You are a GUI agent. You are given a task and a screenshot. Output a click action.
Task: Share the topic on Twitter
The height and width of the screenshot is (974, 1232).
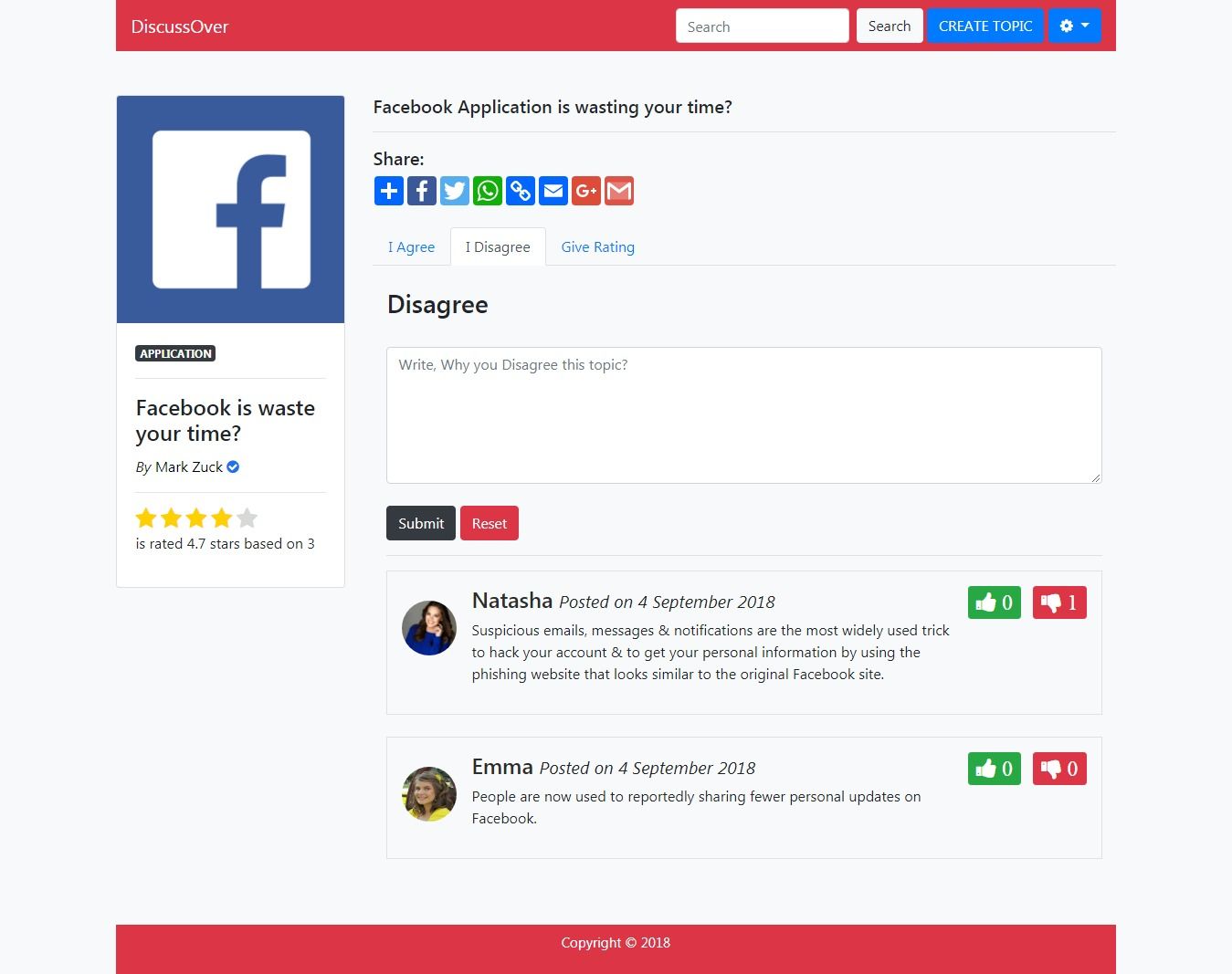pos(455,191)
